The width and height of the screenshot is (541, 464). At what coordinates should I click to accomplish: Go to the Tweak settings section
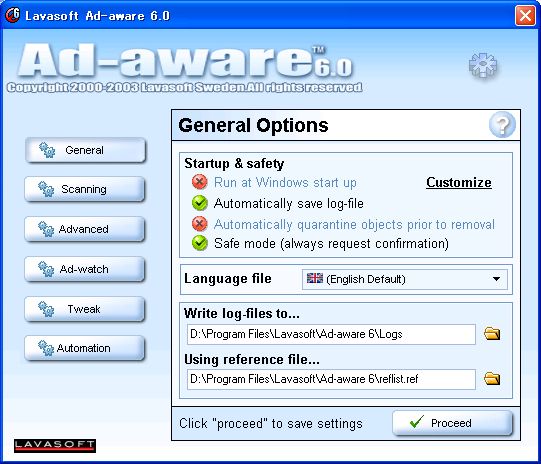pos(85,309)
